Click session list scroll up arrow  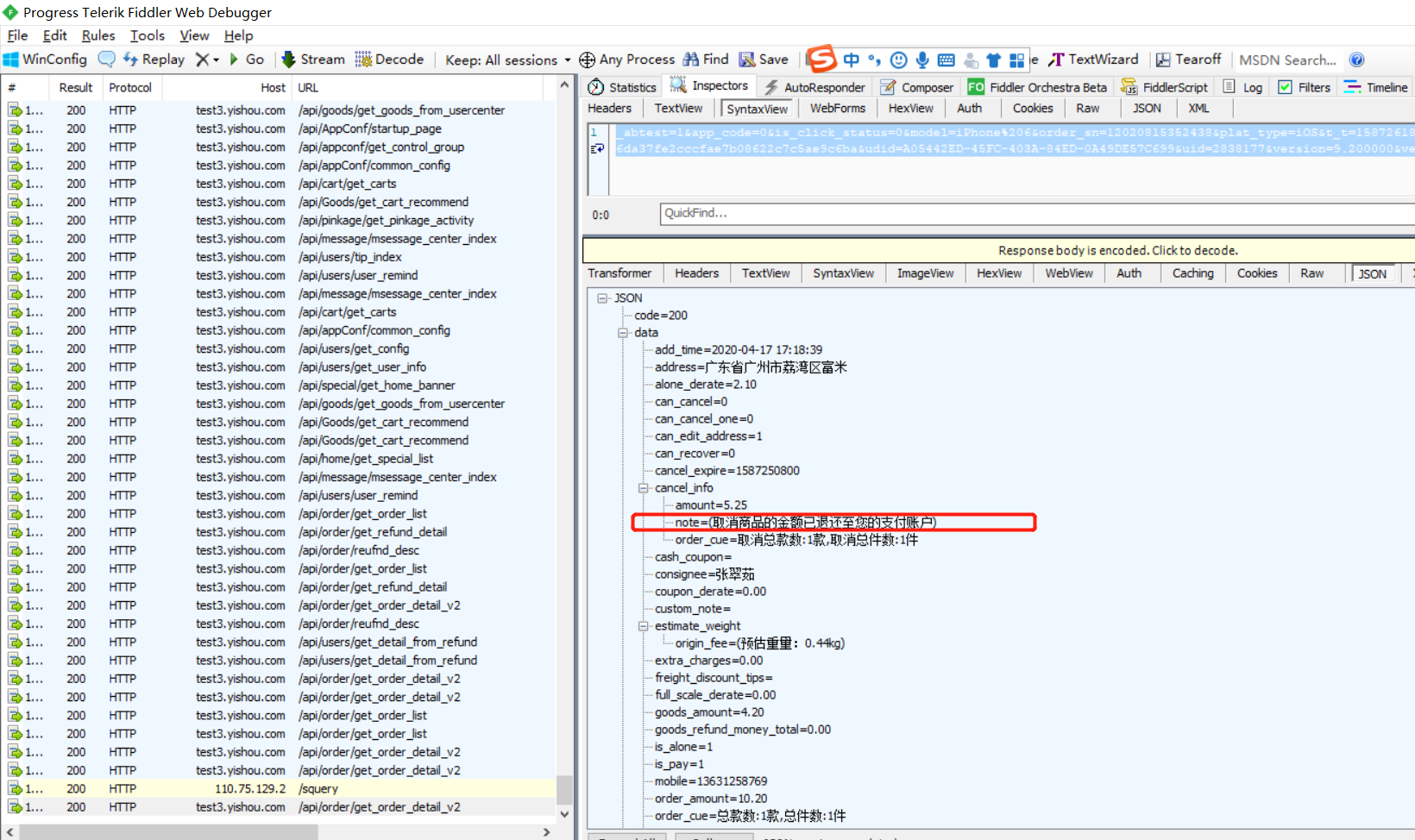point(564,85)
